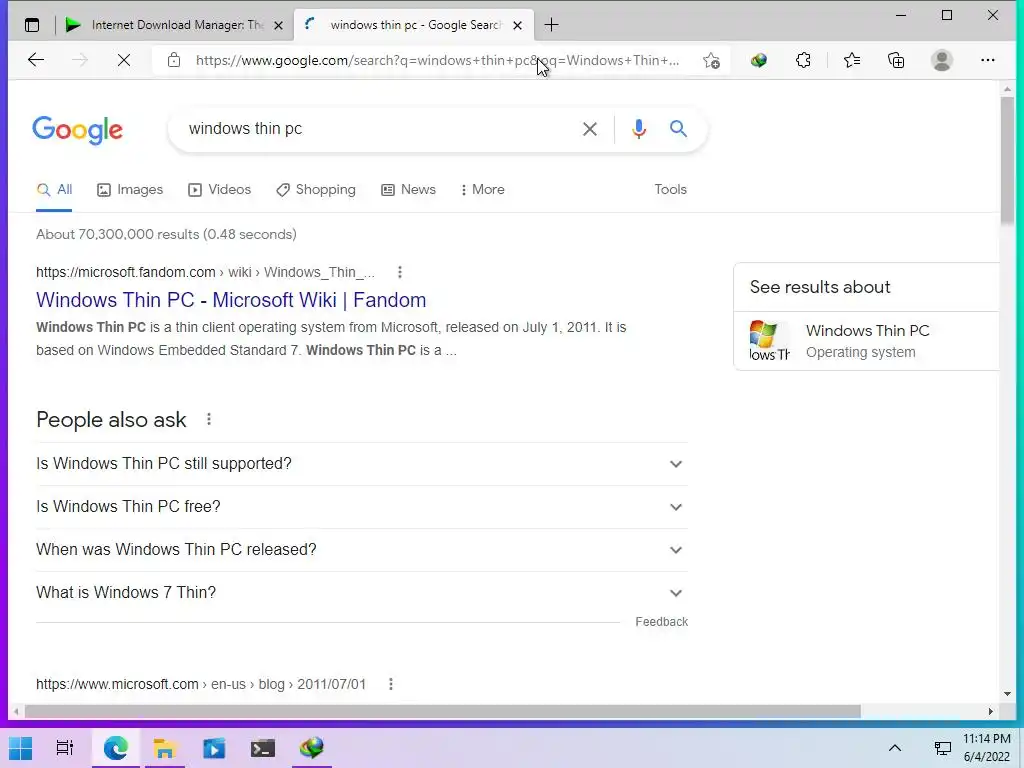Image resolution: width=1024 pixels, height=768 pixels.
Task: Switch to Images results
Action: click(130, 189)
